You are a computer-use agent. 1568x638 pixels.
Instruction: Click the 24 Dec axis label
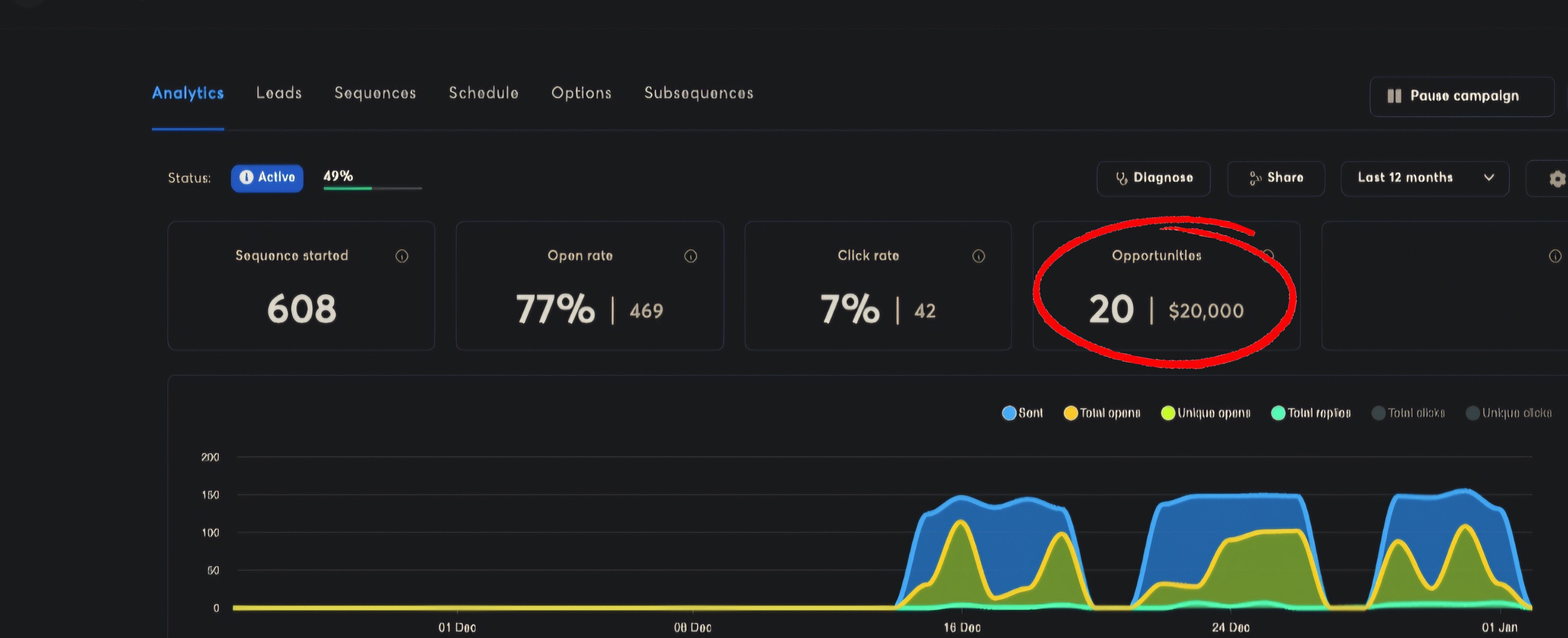(1230, 628)
